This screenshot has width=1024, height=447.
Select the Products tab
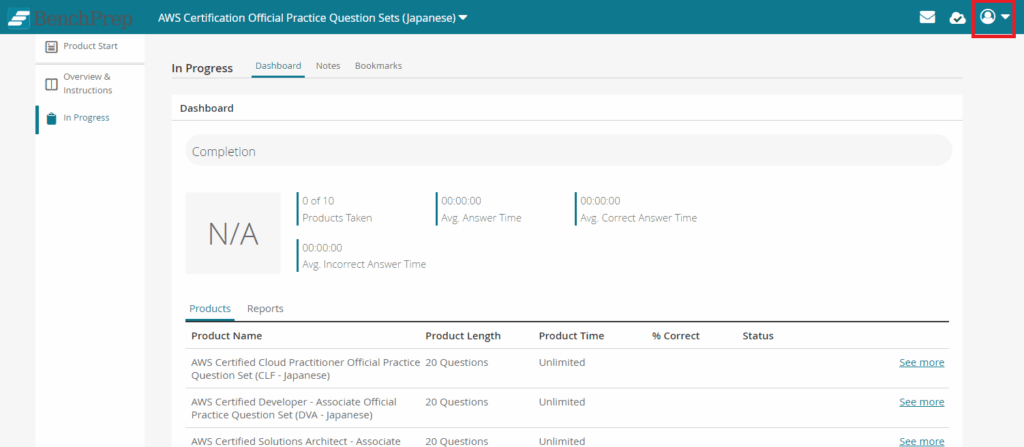[210, 309]
